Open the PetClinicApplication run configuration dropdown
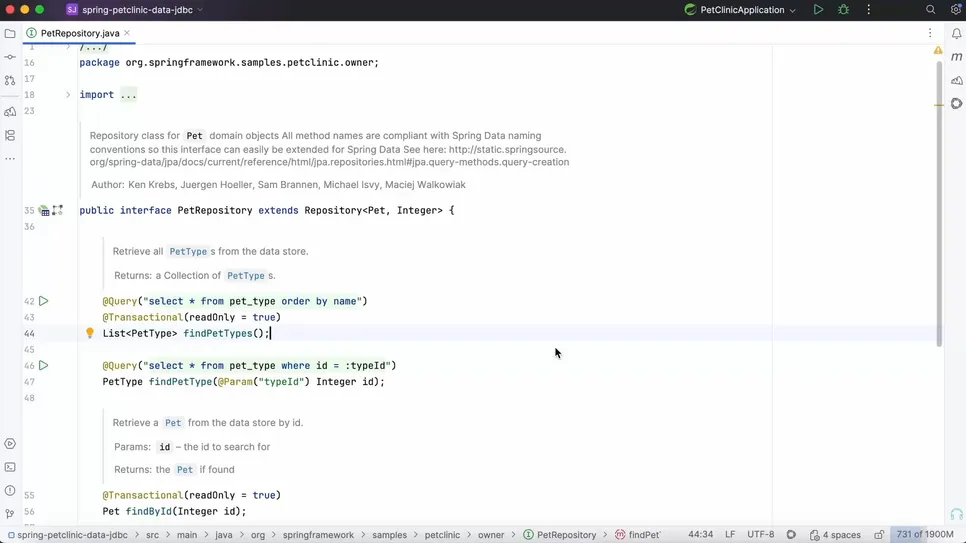Screen dimensions: 966x543 pos(747,10)
